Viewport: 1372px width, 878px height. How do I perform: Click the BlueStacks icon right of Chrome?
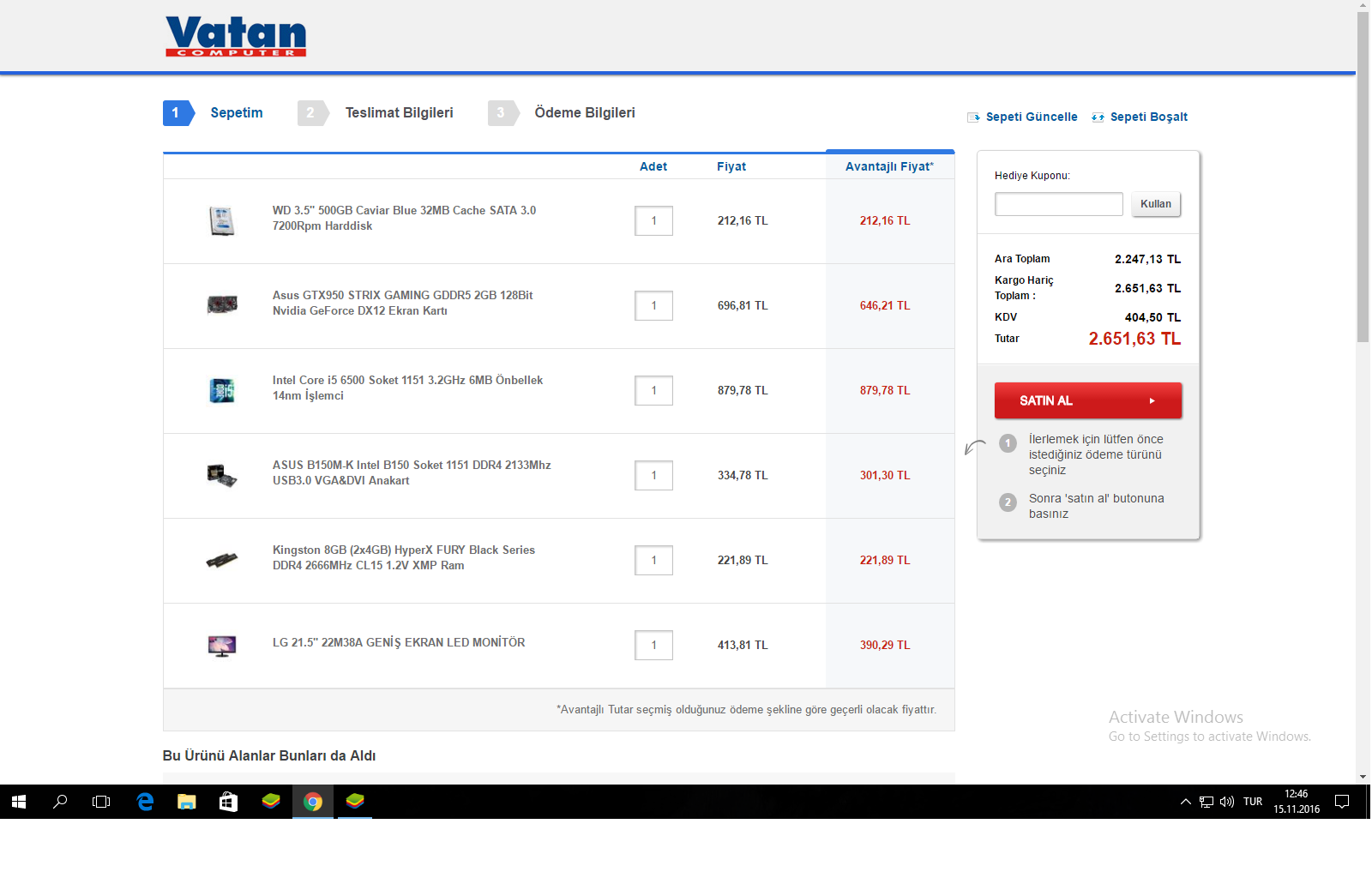pyautogui.click(x=355, y=802)
